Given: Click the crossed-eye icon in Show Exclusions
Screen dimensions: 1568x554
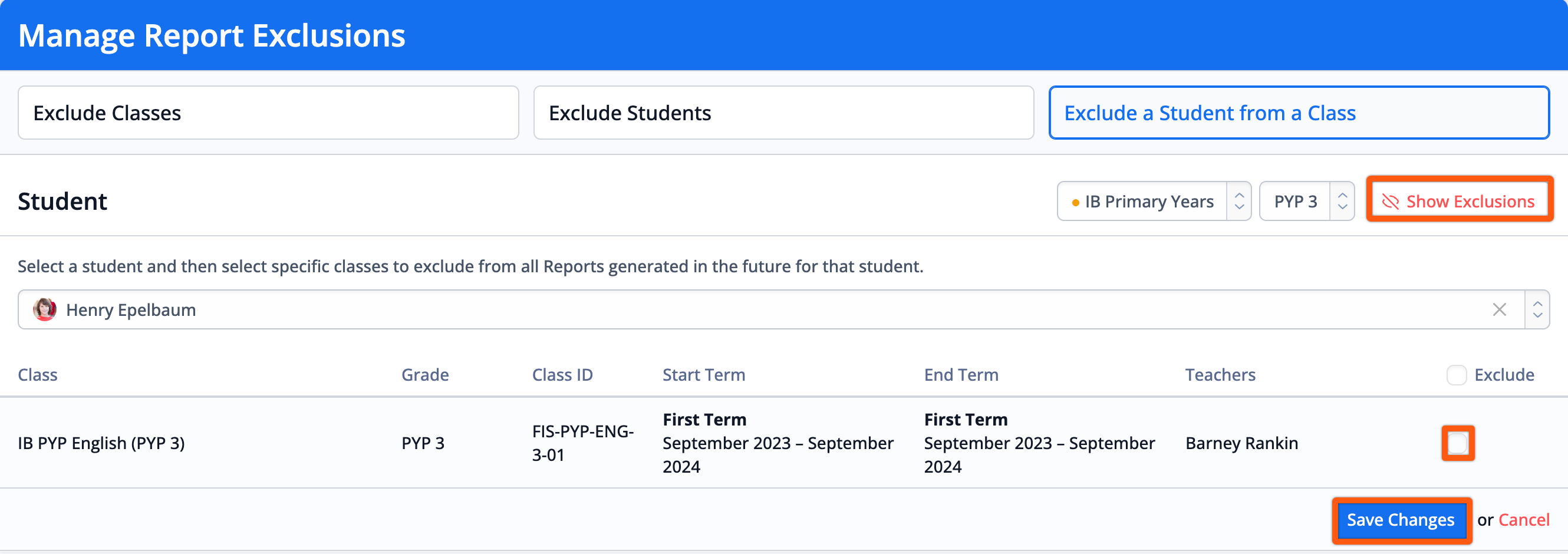Looking at the screenshot, I should click(1390, 202).
